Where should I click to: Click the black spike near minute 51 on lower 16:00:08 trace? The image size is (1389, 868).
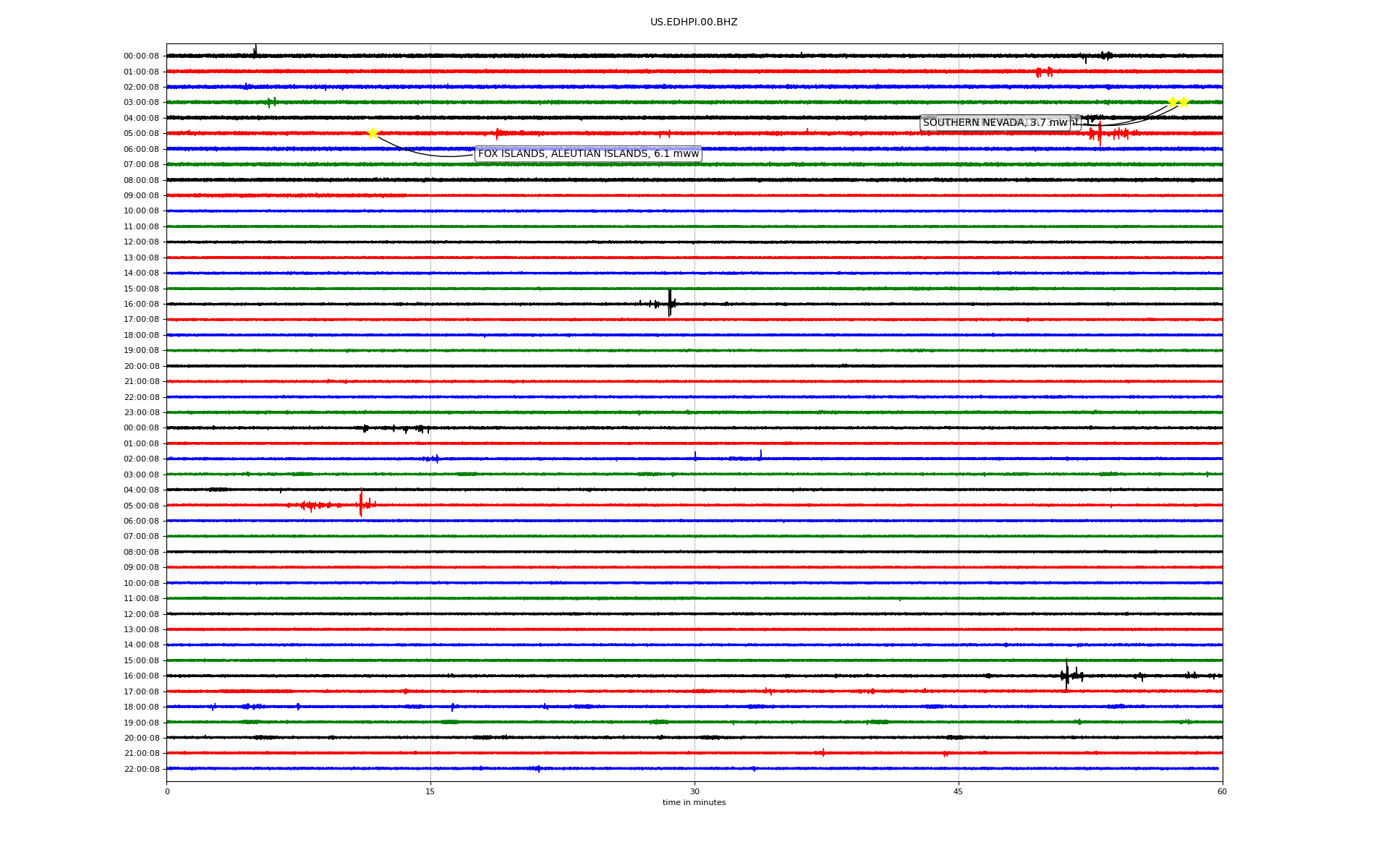(x=1066, y=675)
